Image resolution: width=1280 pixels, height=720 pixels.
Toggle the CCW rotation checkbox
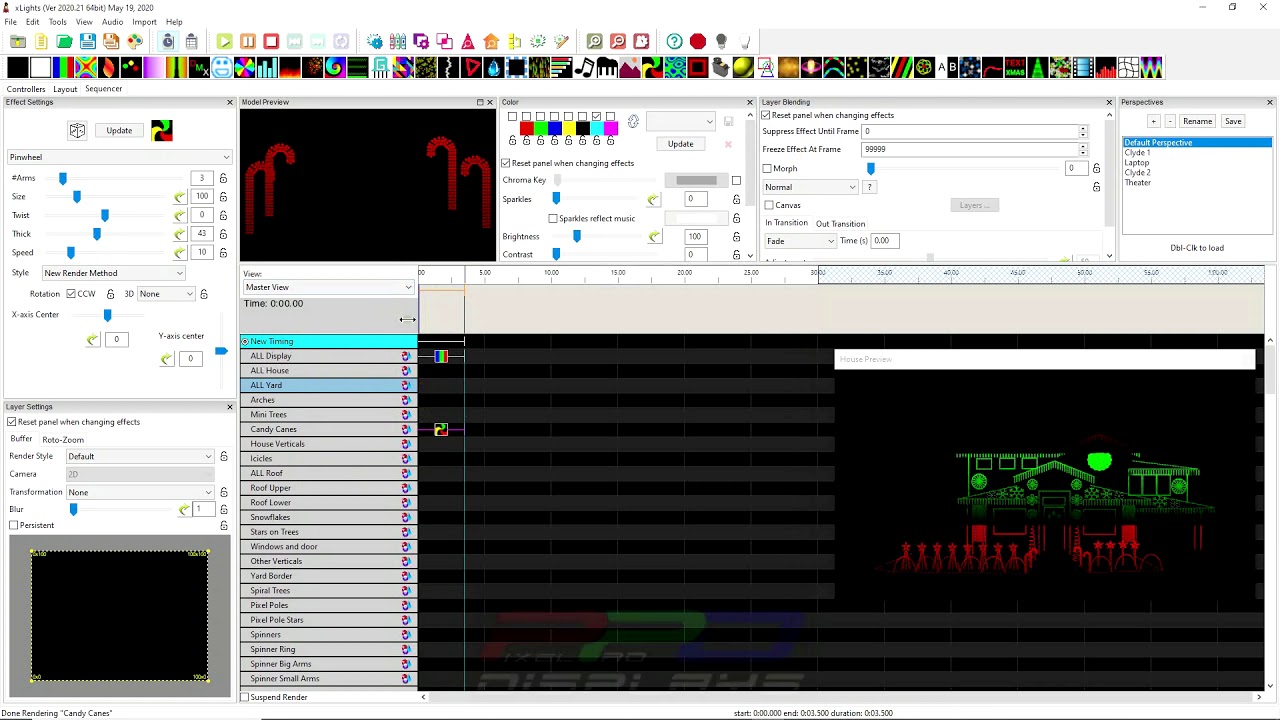[71, 294]
